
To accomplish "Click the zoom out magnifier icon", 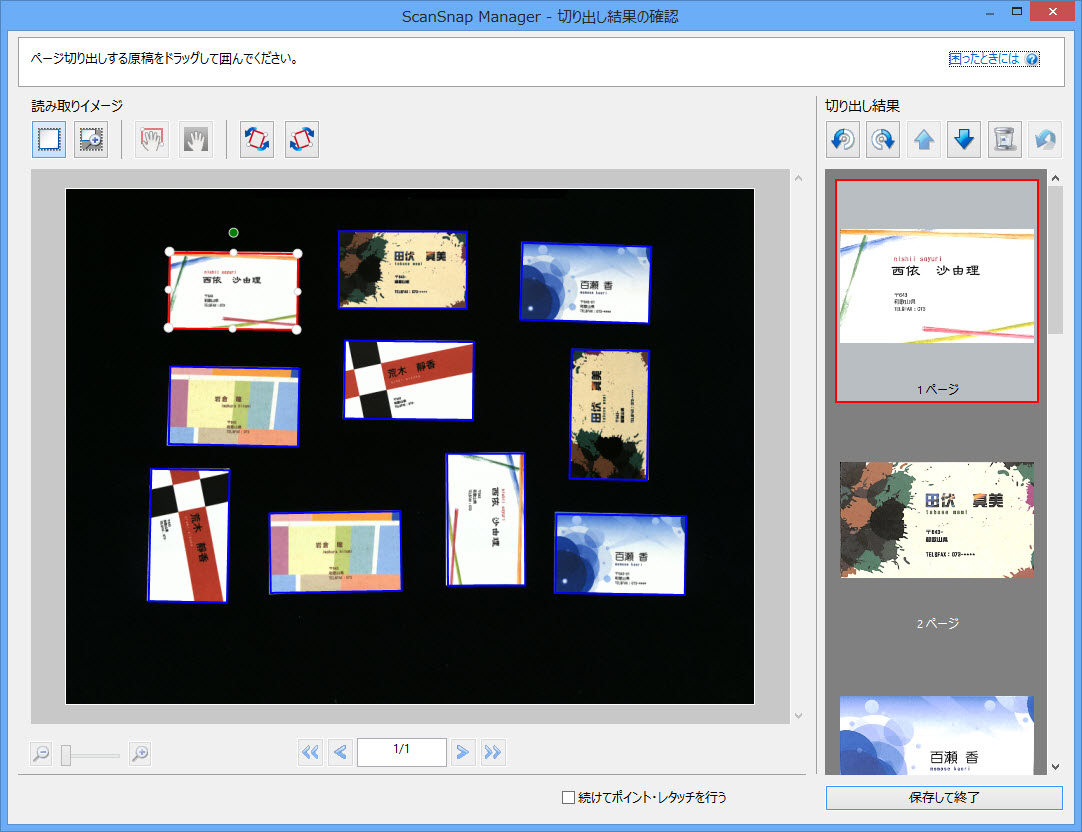I will [41, 754].
